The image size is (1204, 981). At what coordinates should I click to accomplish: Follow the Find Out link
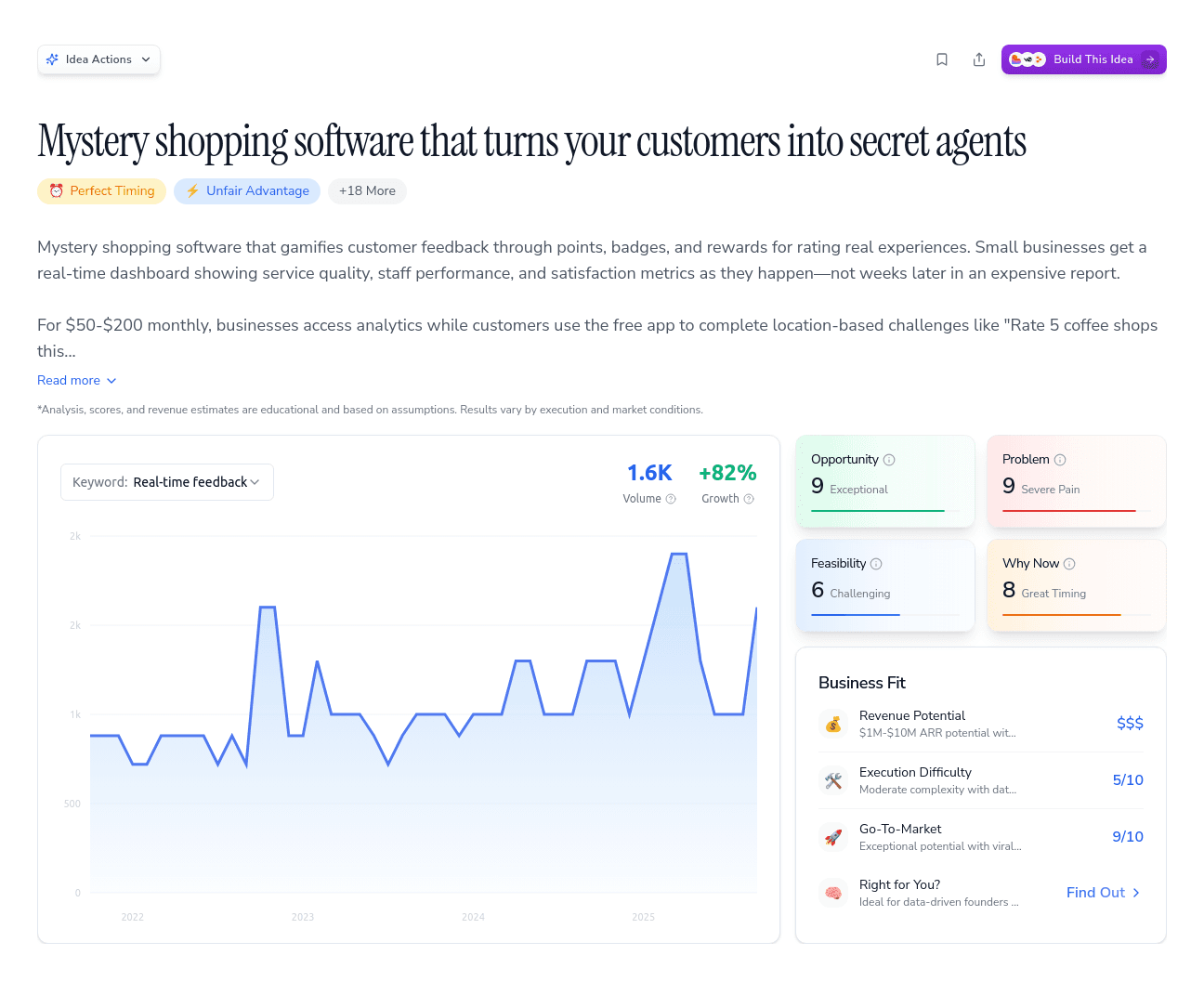pyautogui.click(x=1102, y=892)
